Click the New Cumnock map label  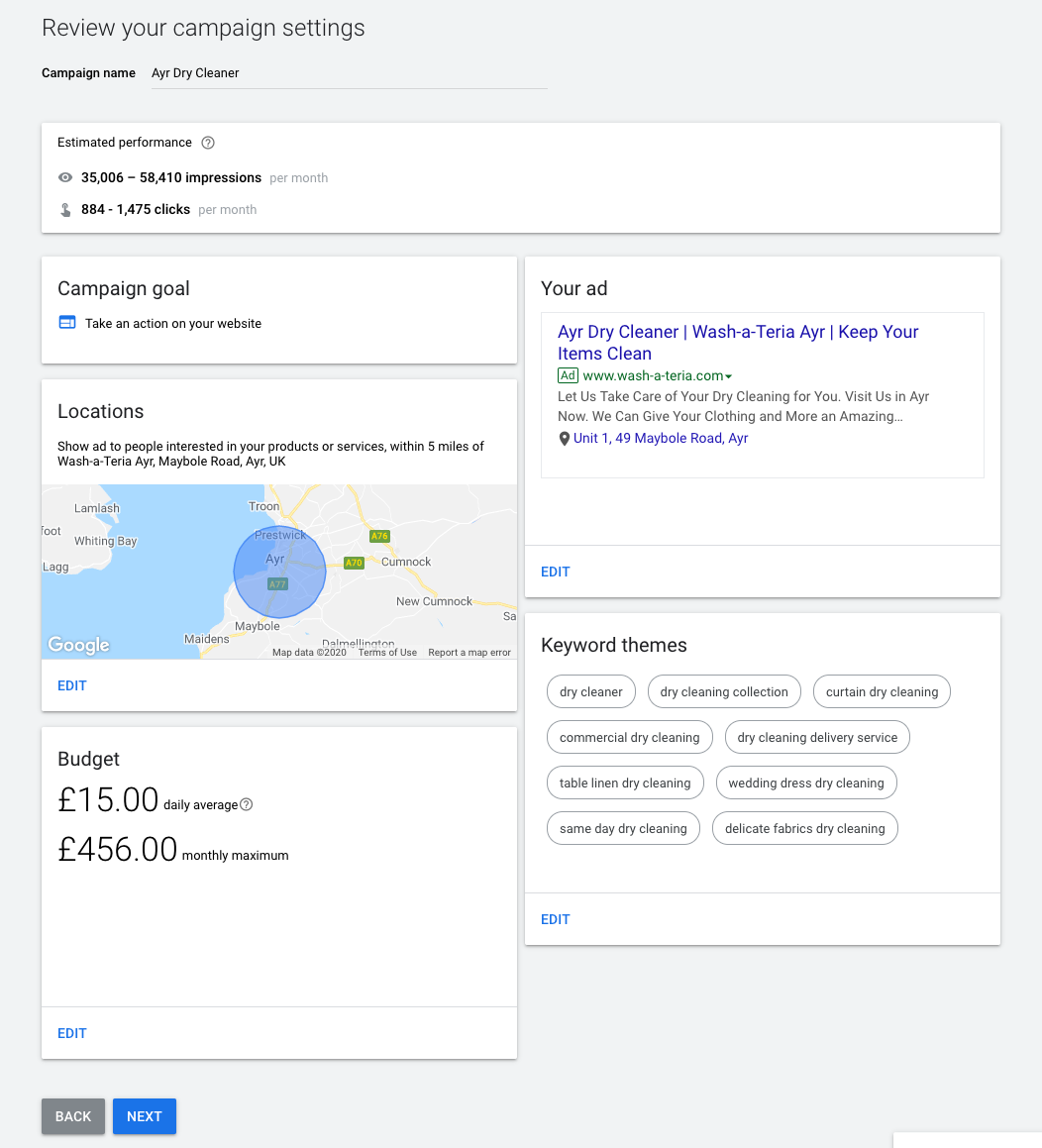coord(434,601)
